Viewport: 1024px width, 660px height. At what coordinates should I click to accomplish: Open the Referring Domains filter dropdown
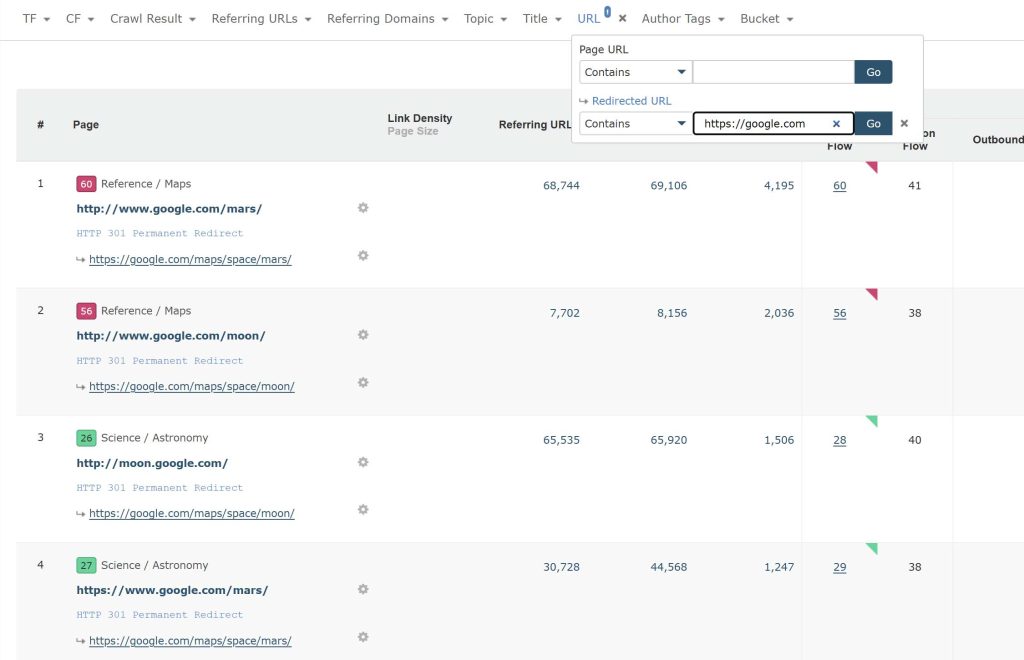(387, 19)
